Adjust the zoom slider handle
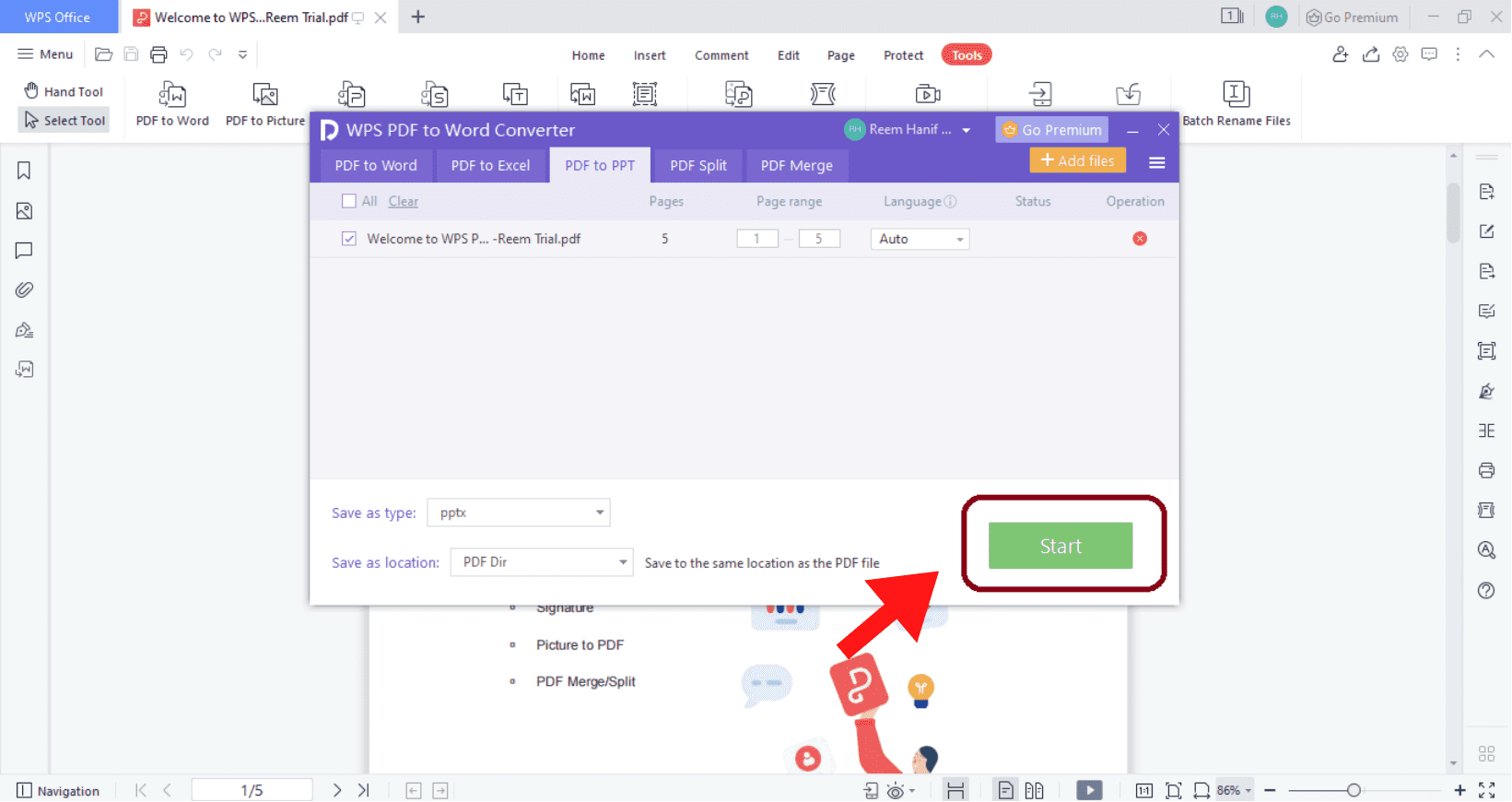The height and width of the screenshot is (802, 1512). tap(1354, 790)
